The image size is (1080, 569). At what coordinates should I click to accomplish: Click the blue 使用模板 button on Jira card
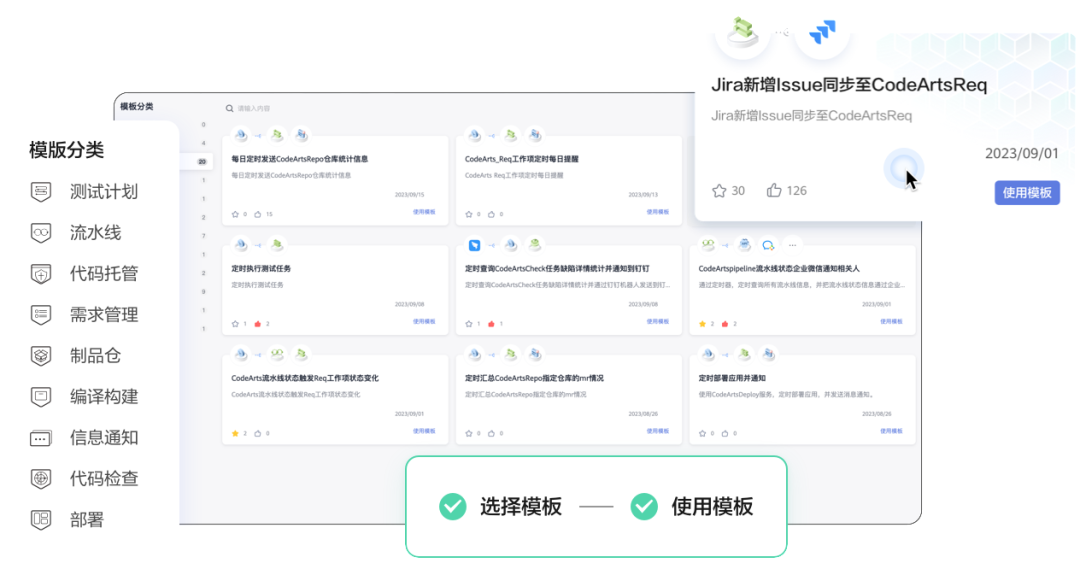[1027, 193]
